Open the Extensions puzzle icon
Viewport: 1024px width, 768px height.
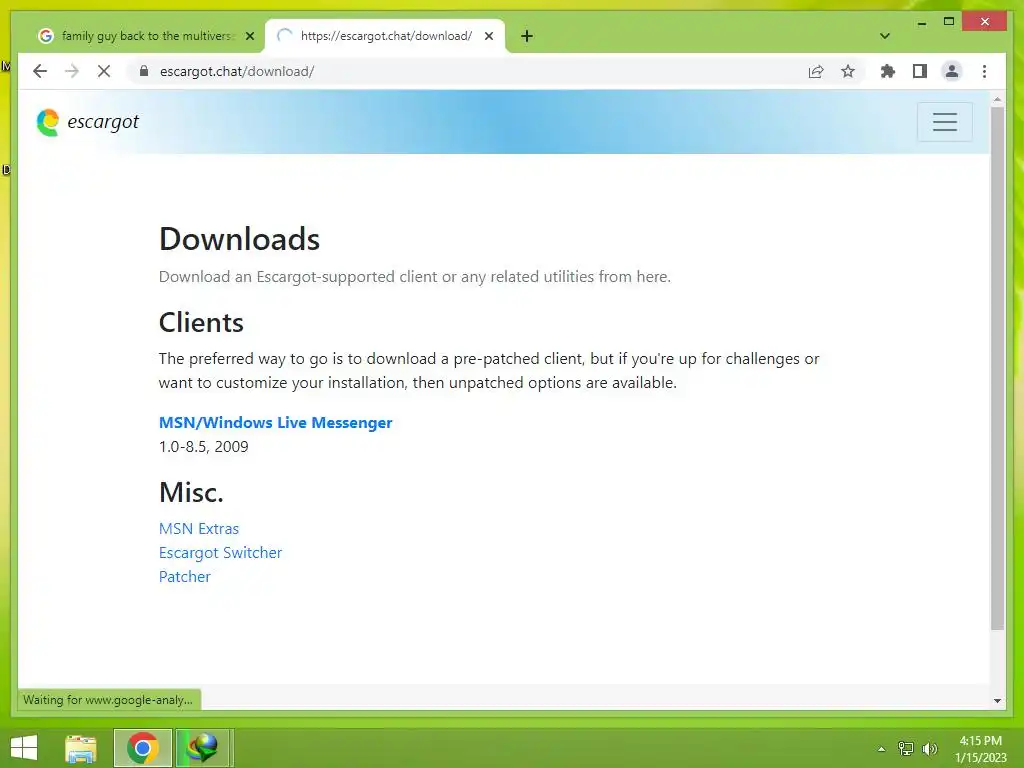tap(888, 71)
